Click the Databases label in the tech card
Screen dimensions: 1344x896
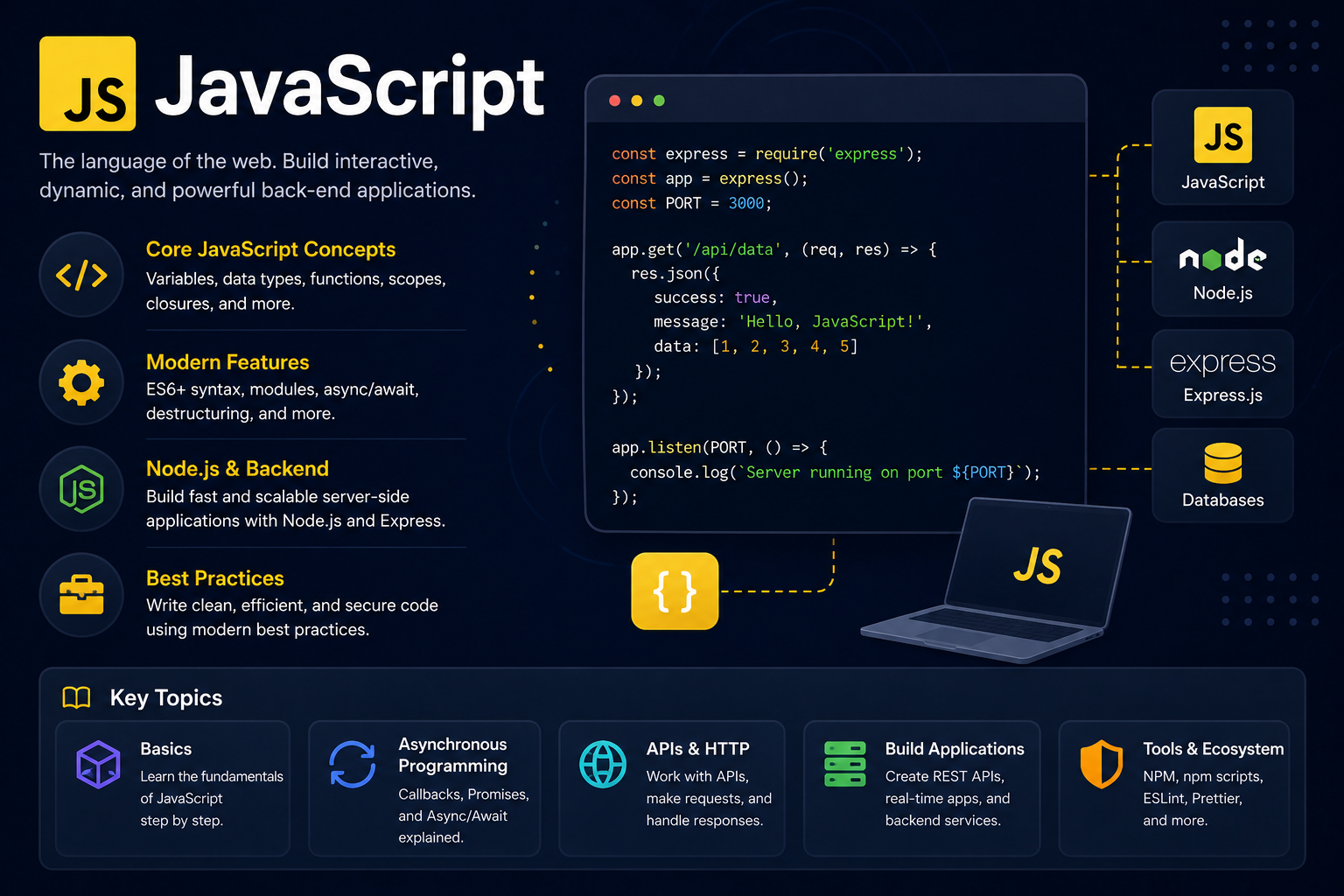(x=1222, y=500)
